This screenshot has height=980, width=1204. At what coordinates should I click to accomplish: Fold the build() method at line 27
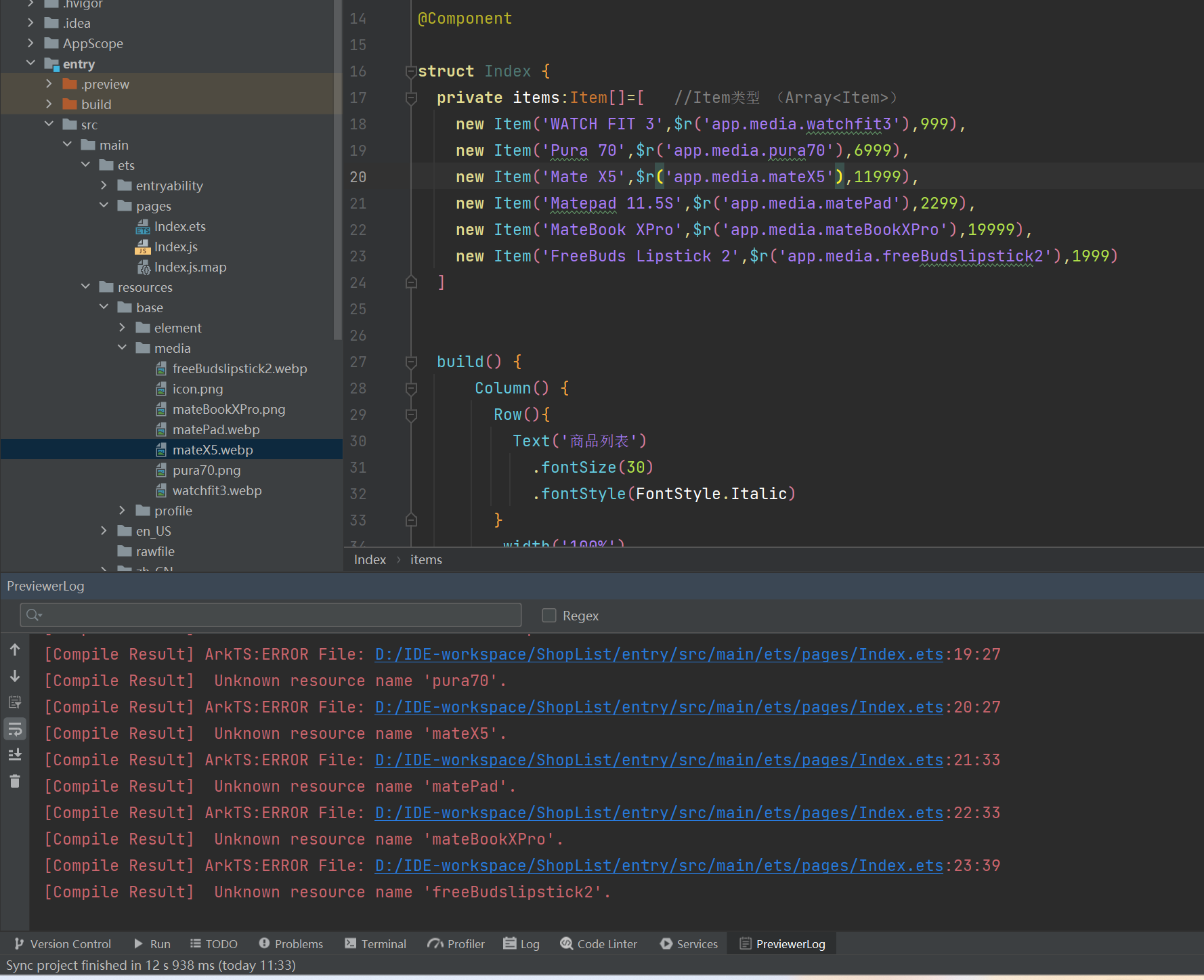pyautogui.click(x=411, y=362)
